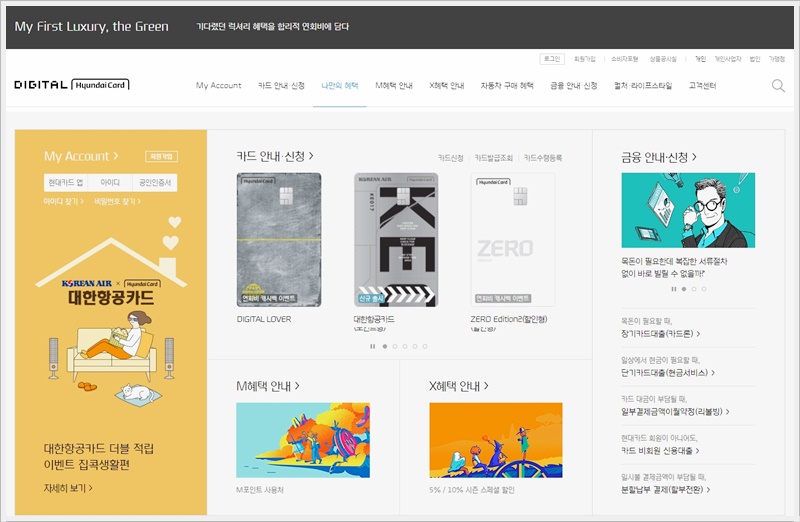800x522 pixels.
Task: Open M혜택 안내 section heading
Action: point(267,386)
